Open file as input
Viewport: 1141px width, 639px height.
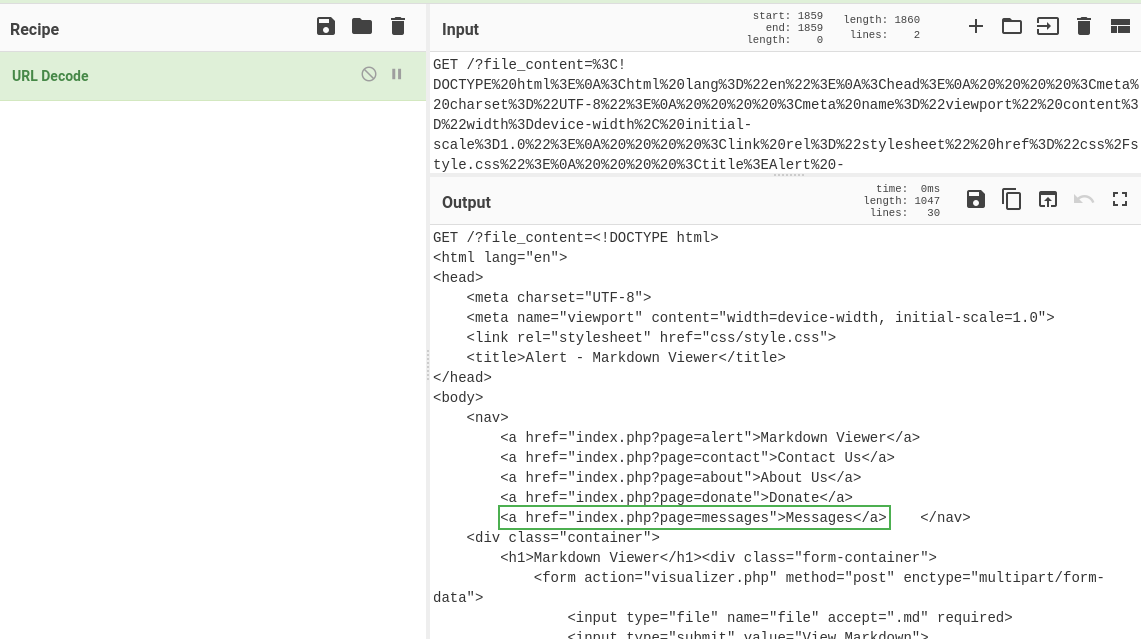[x=1048, y=27]
